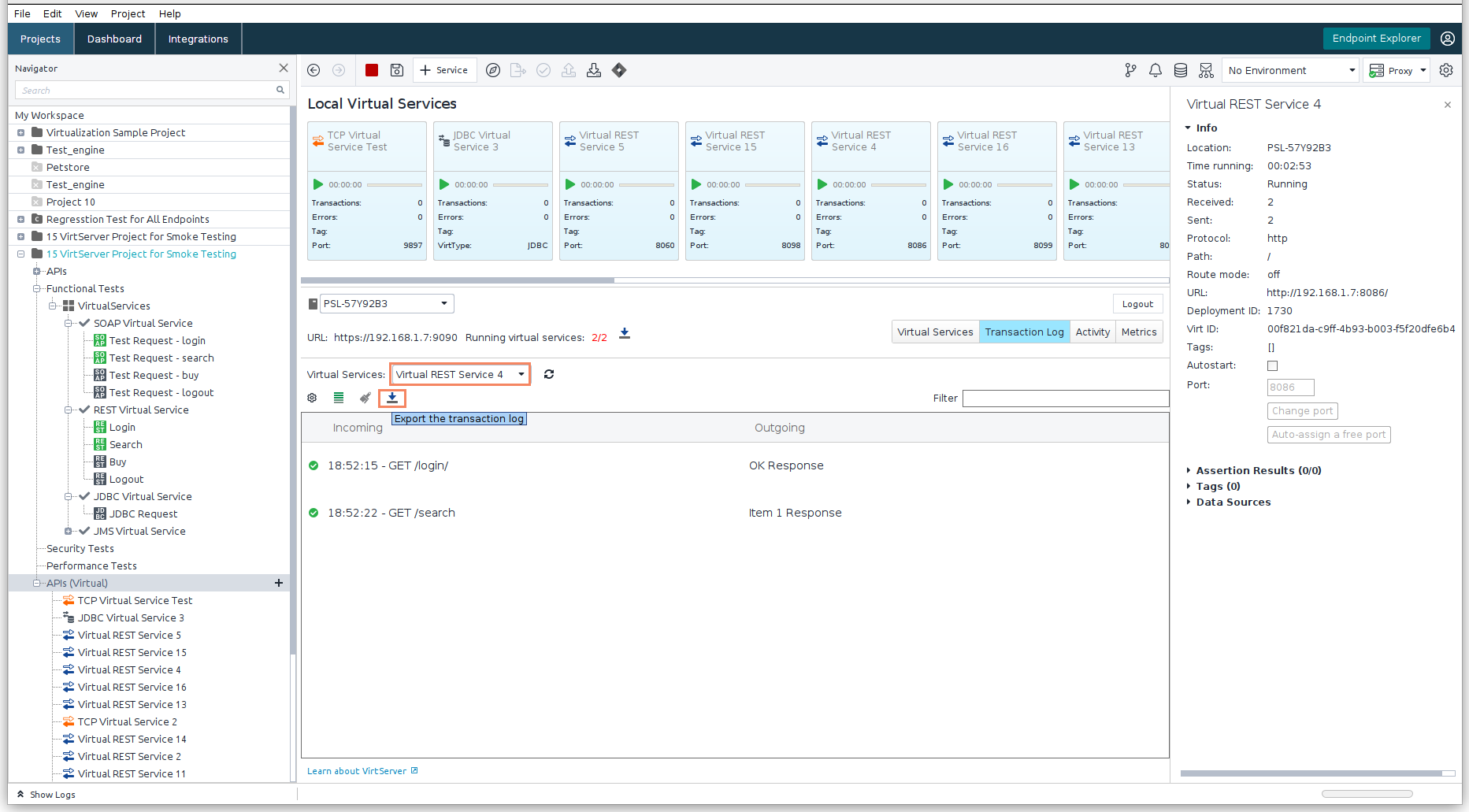This screenshot has height=812, width=1469.
Task: Click the red Stop button in toolbar
Action: click(372, 70)
